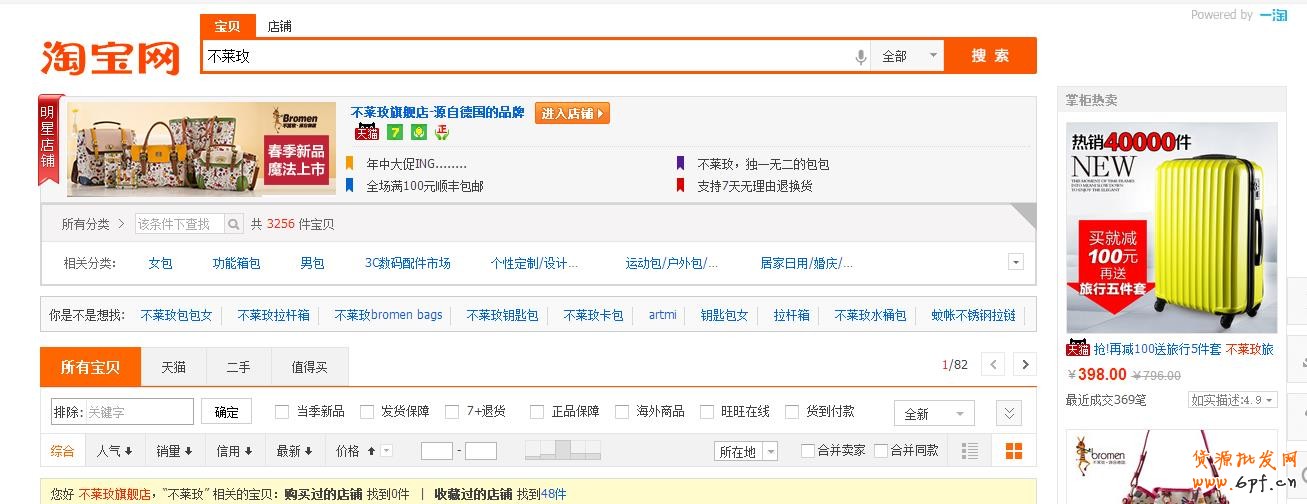Select the 店铺 search tab
This screenshot has width=1307, height=504.
279,26
